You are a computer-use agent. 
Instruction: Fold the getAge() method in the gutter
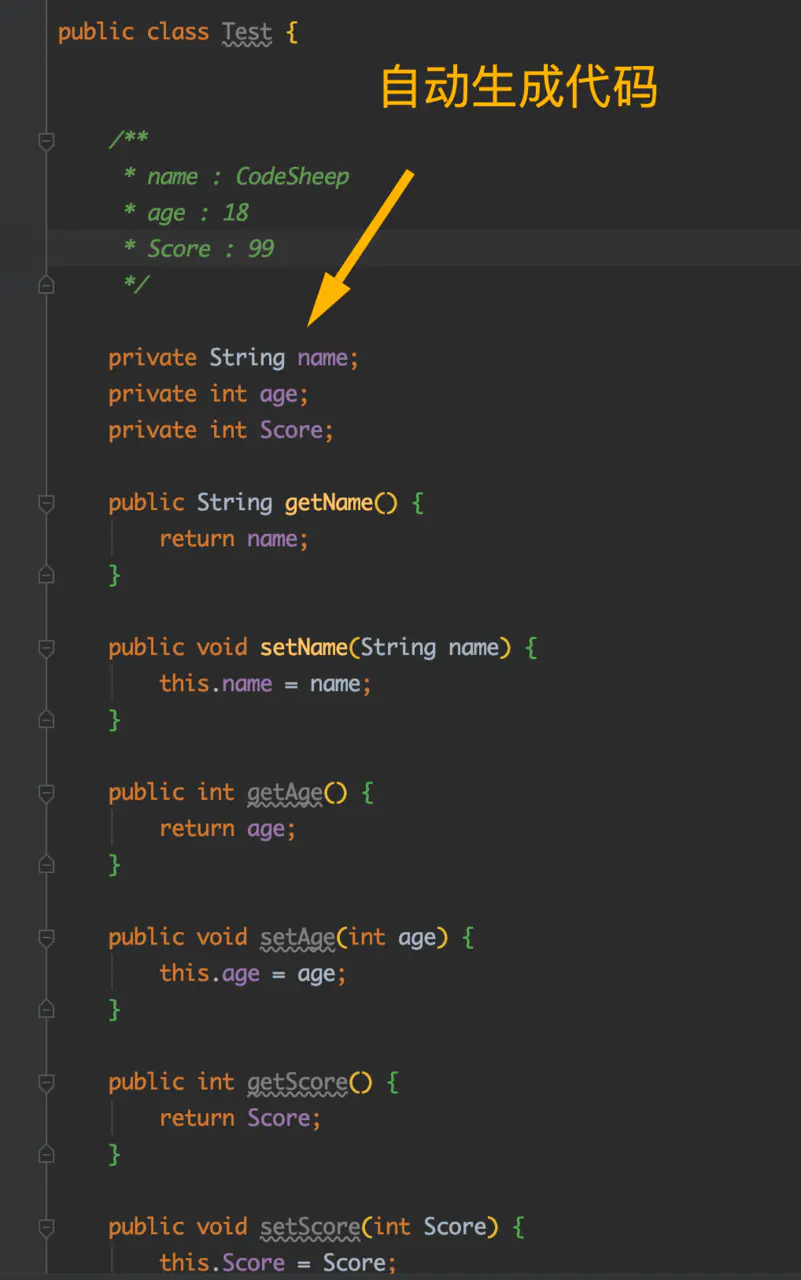tap(46, 793)
